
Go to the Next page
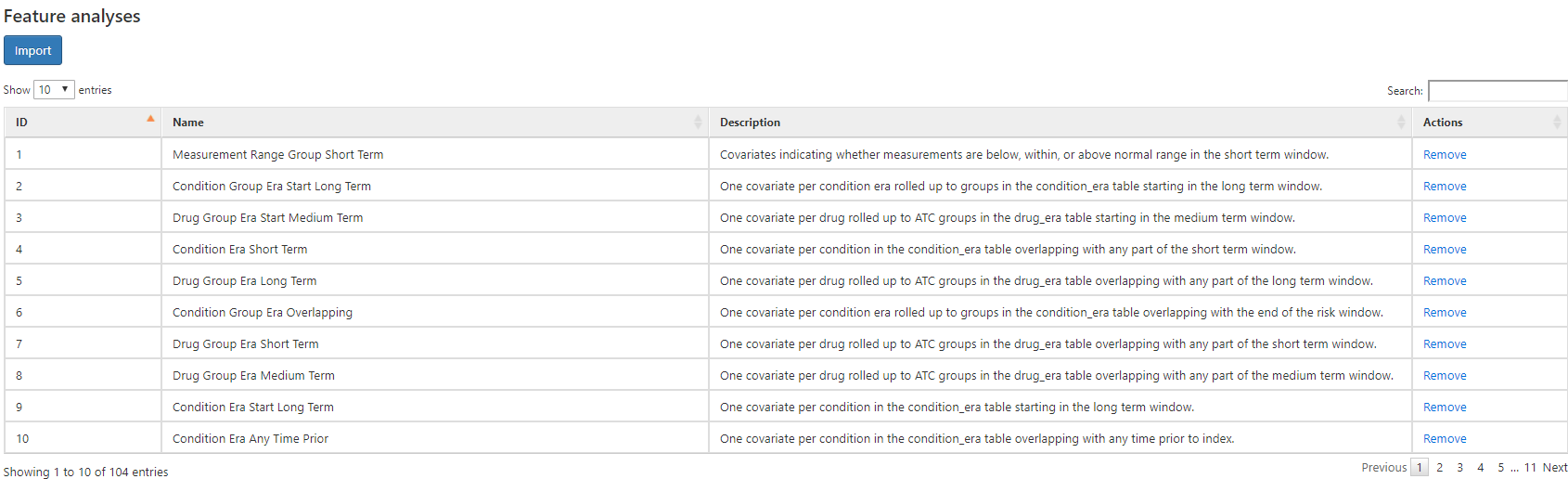1555,468
